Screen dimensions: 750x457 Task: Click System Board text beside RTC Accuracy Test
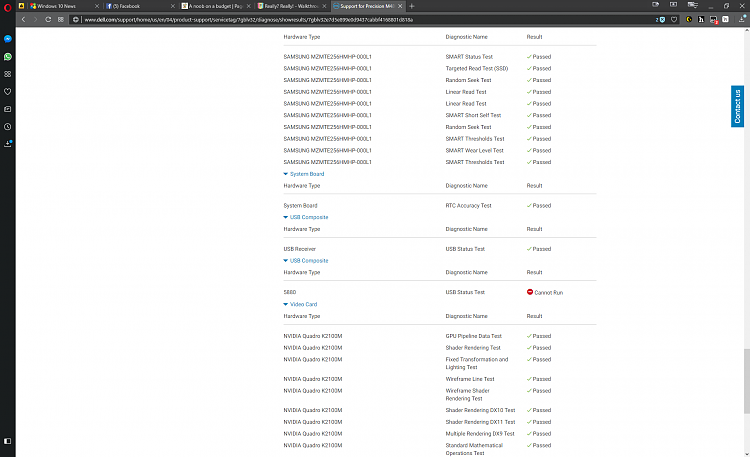(x=300, y=205)
